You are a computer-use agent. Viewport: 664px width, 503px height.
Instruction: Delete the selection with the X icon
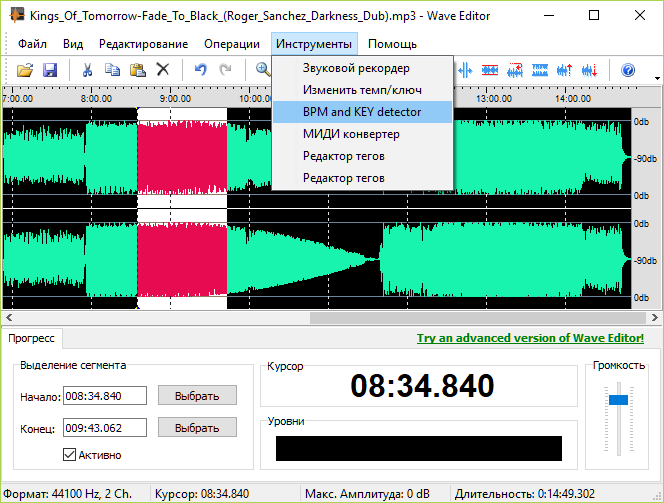coord(163,69)
